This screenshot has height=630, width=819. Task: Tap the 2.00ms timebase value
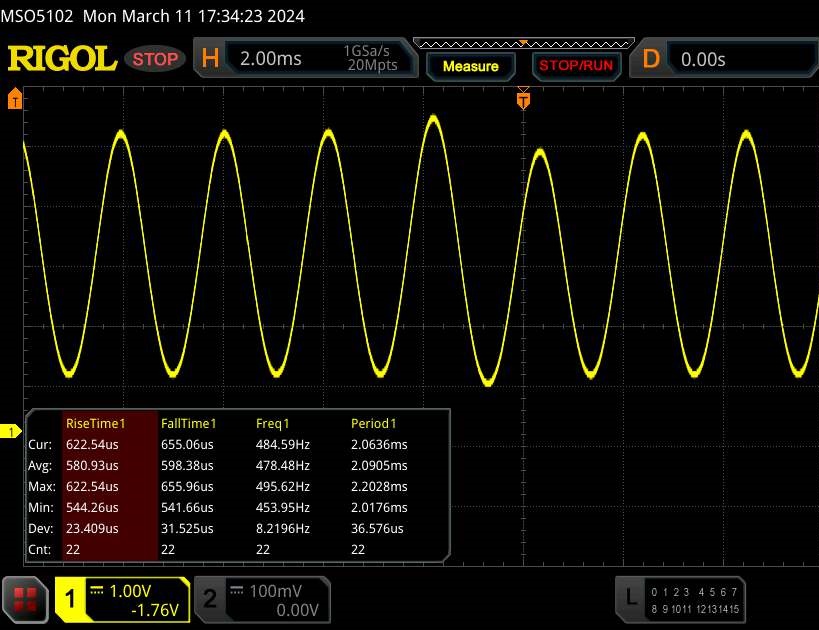point(271,59)
